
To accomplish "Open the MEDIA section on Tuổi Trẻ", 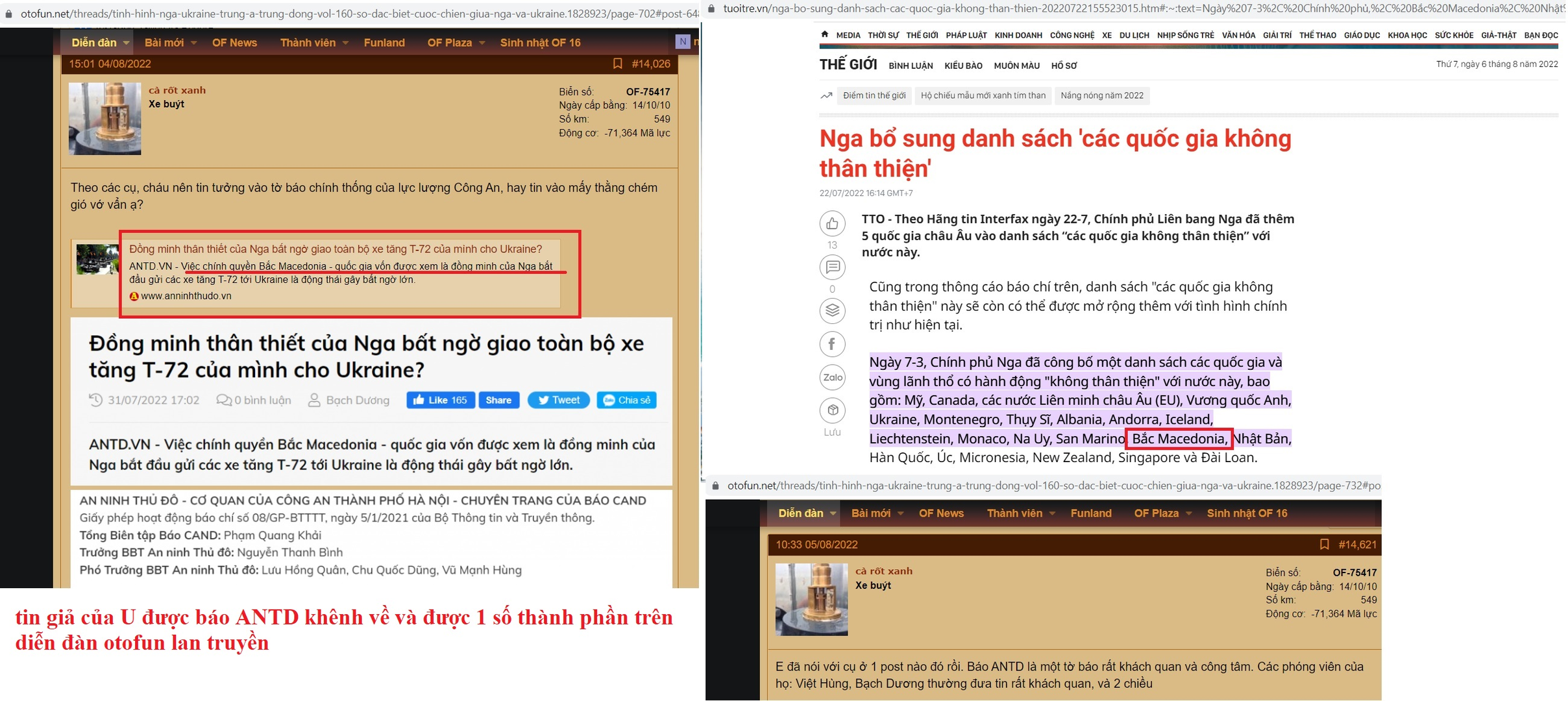I will pyautogui.click(x=848, y=35).
